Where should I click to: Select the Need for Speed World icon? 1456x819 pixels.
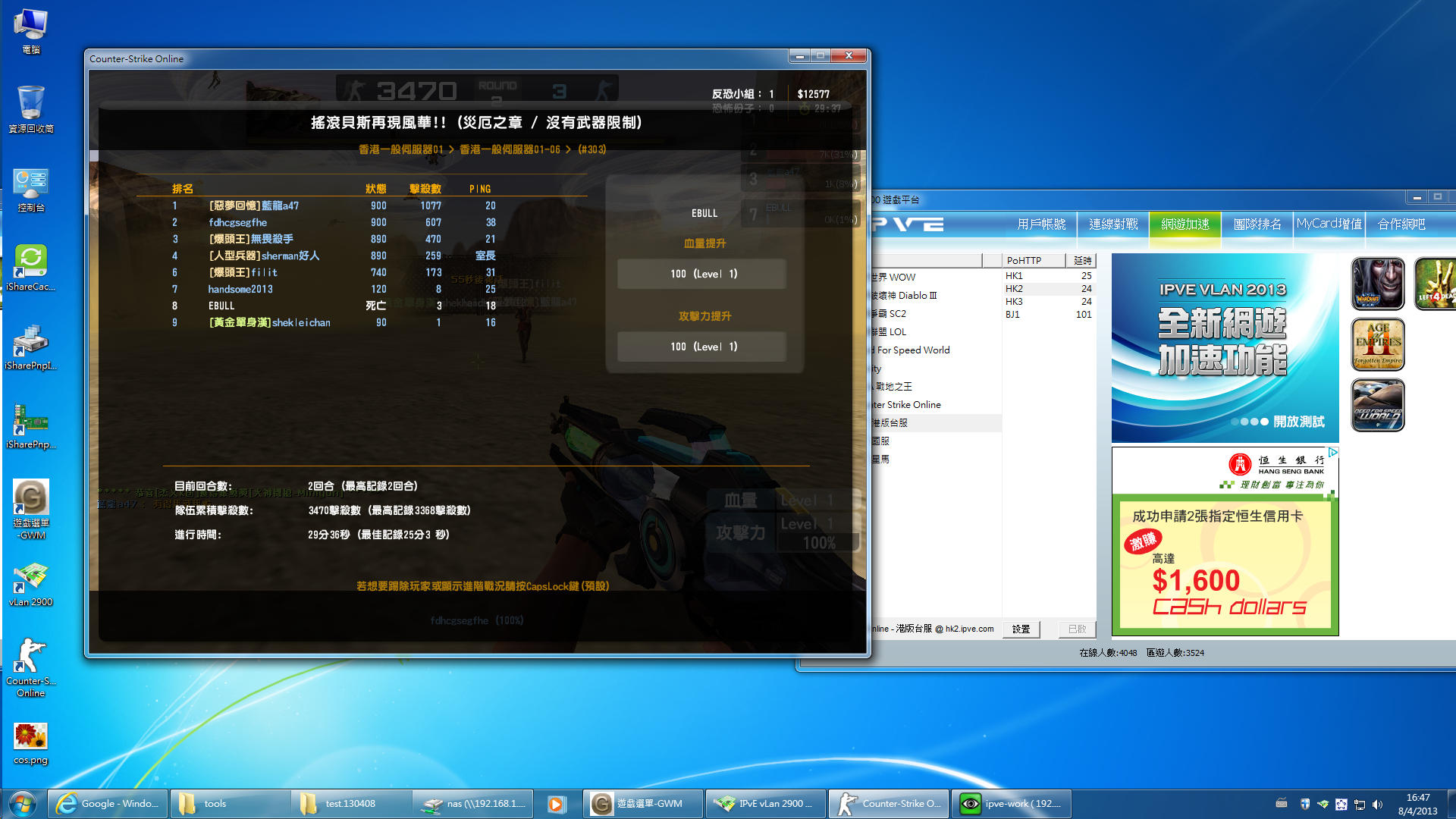tap(1377, 405)
